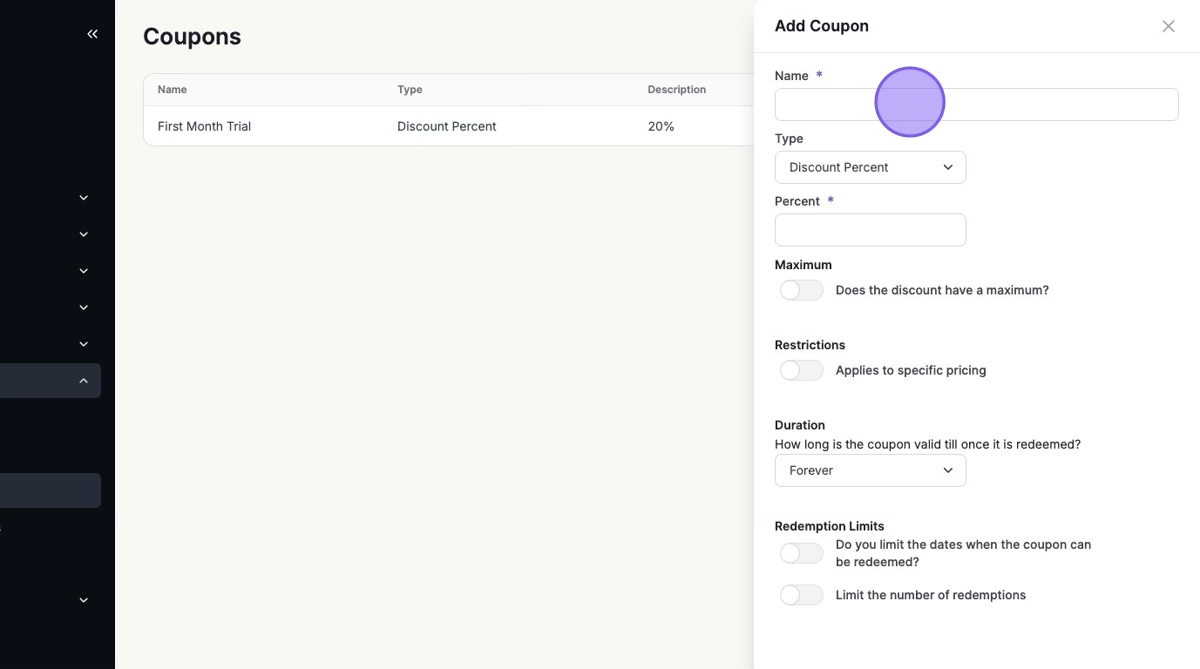The width and height of the screenshot is (1200, 669).
Task: Open the Forever duration dropdown
Action: [x=869, y=470]
